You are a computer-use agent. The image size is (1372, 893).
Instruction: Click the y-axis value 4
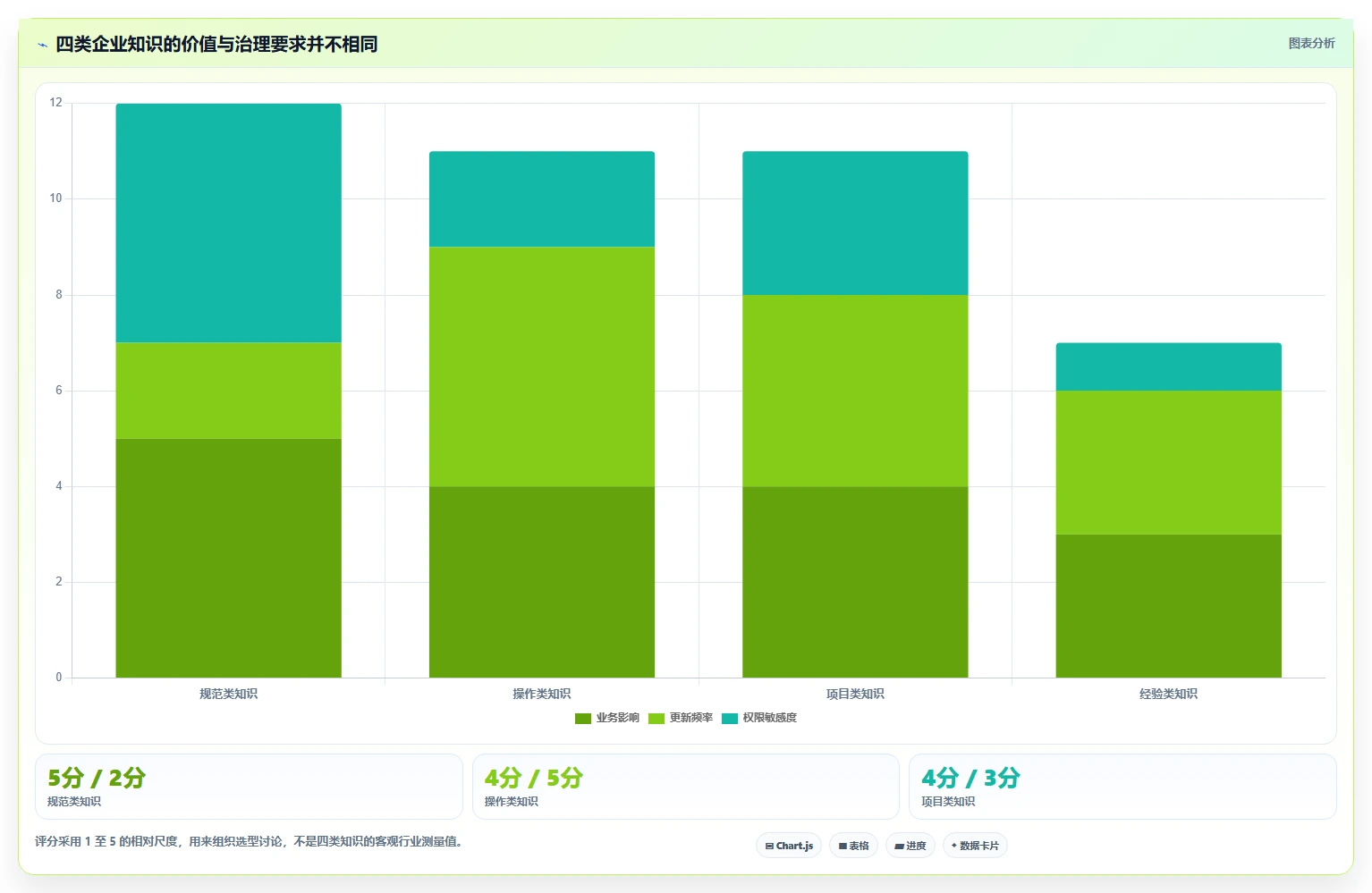pos(59,486)
